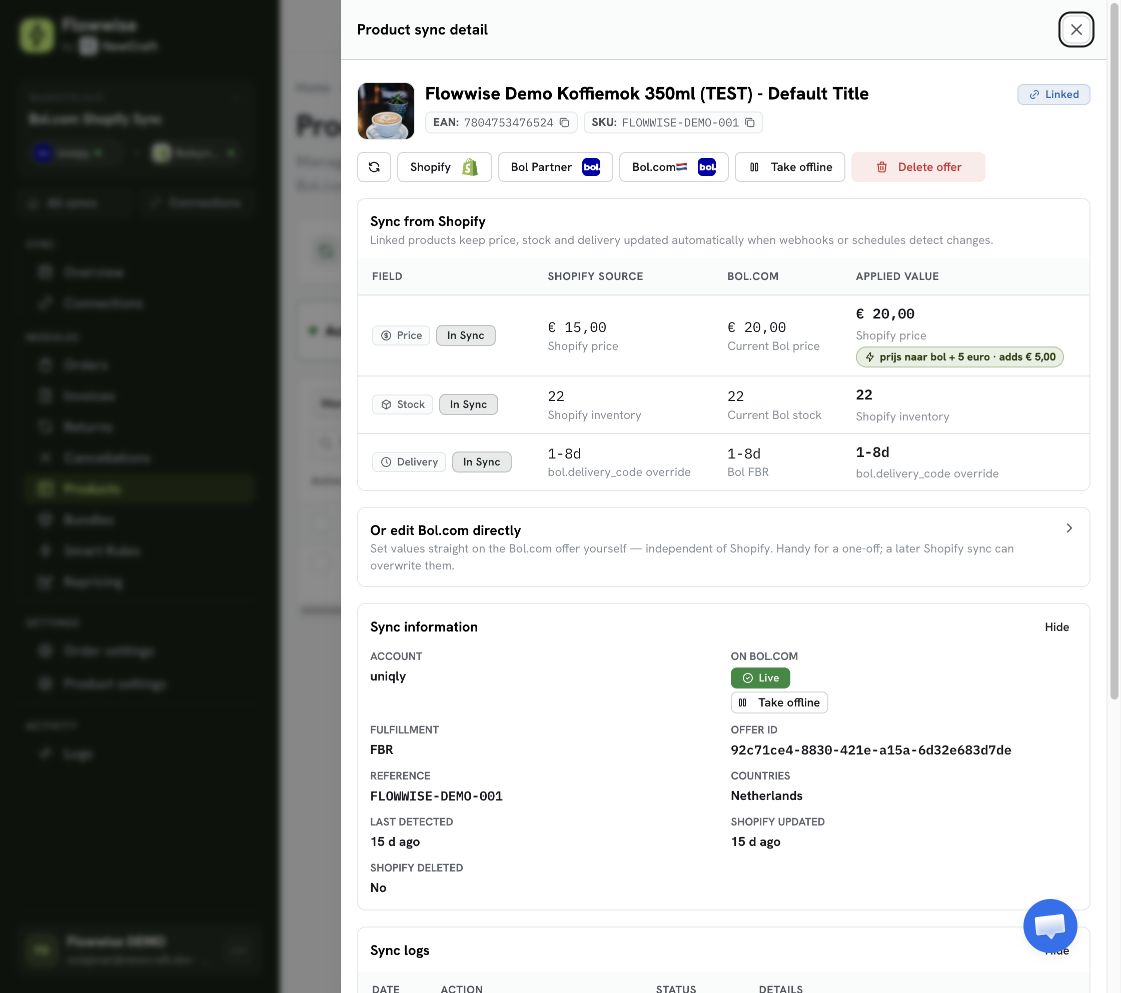
Task: Click the product thumbnail image
Action: click(x=386, y=111)
